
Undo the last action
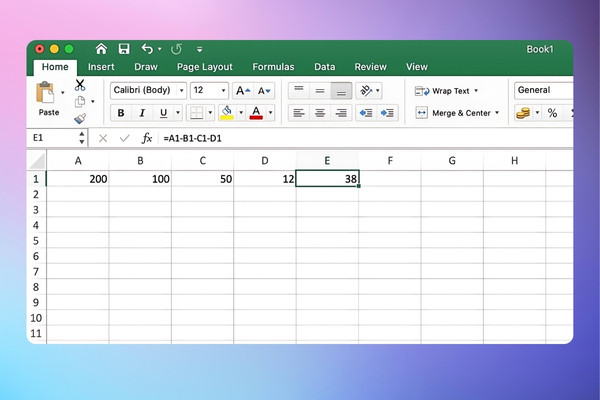147,49
